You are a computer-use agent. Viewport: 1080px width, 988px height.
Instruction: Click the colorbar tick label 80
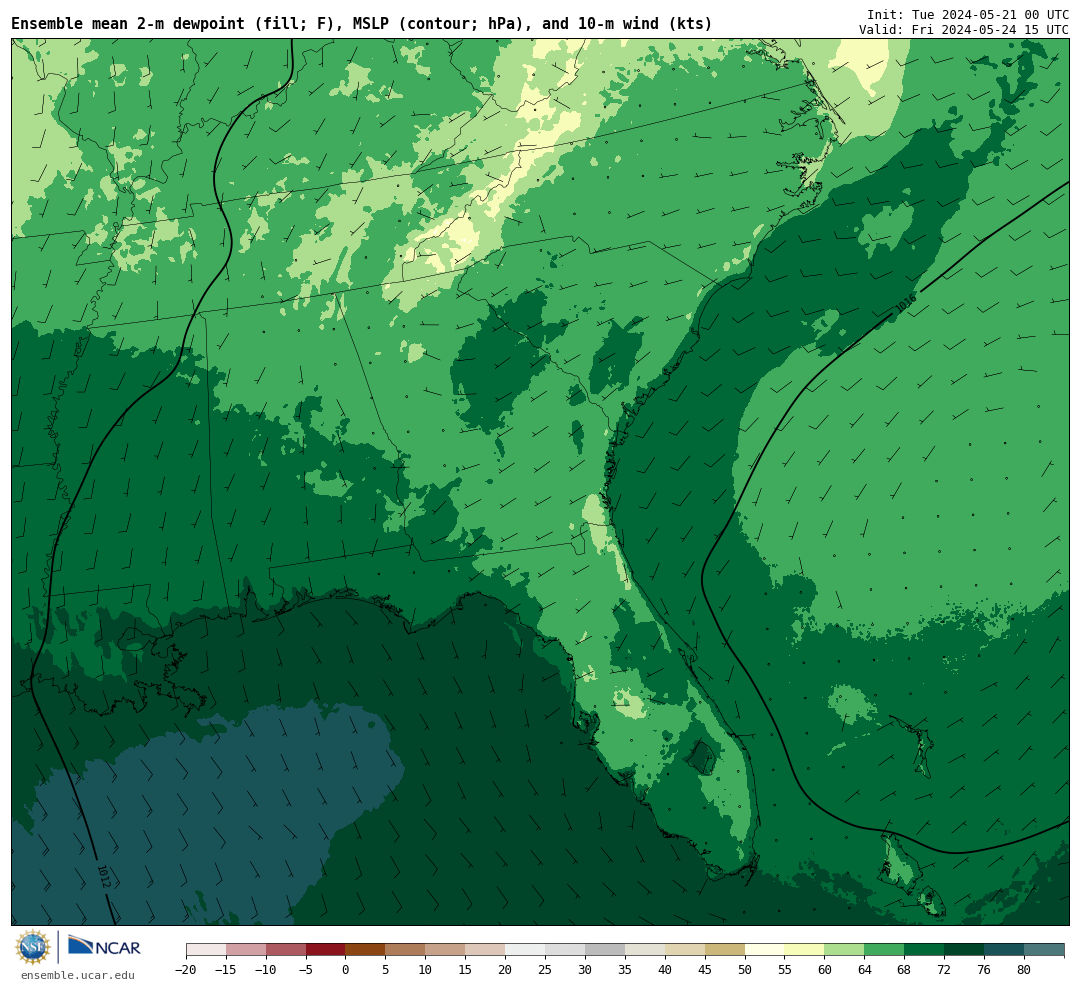[1024, 969]
